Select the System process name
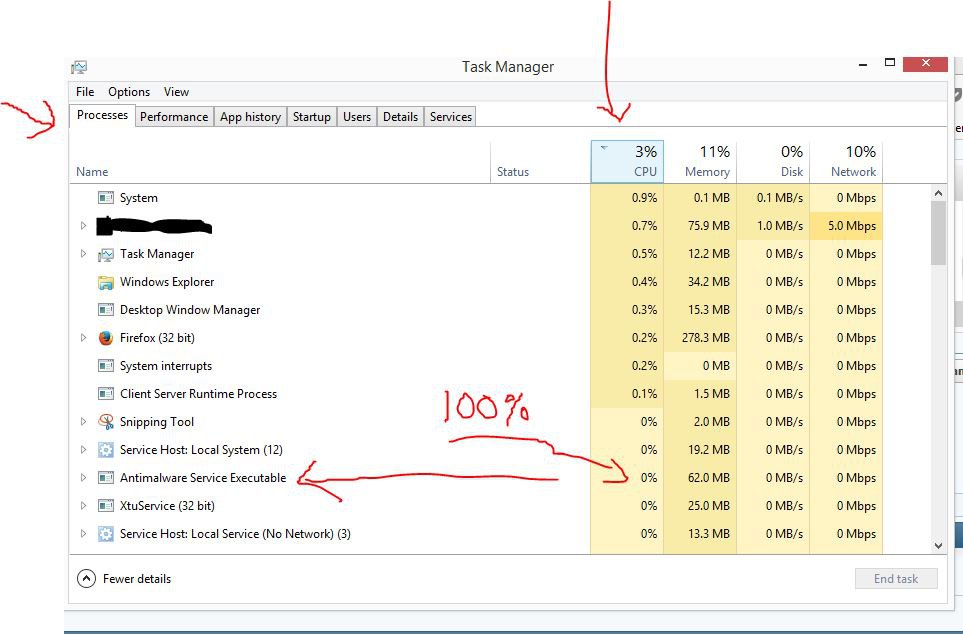Viewport: 963px width, 634px height. tap(139, 198)
